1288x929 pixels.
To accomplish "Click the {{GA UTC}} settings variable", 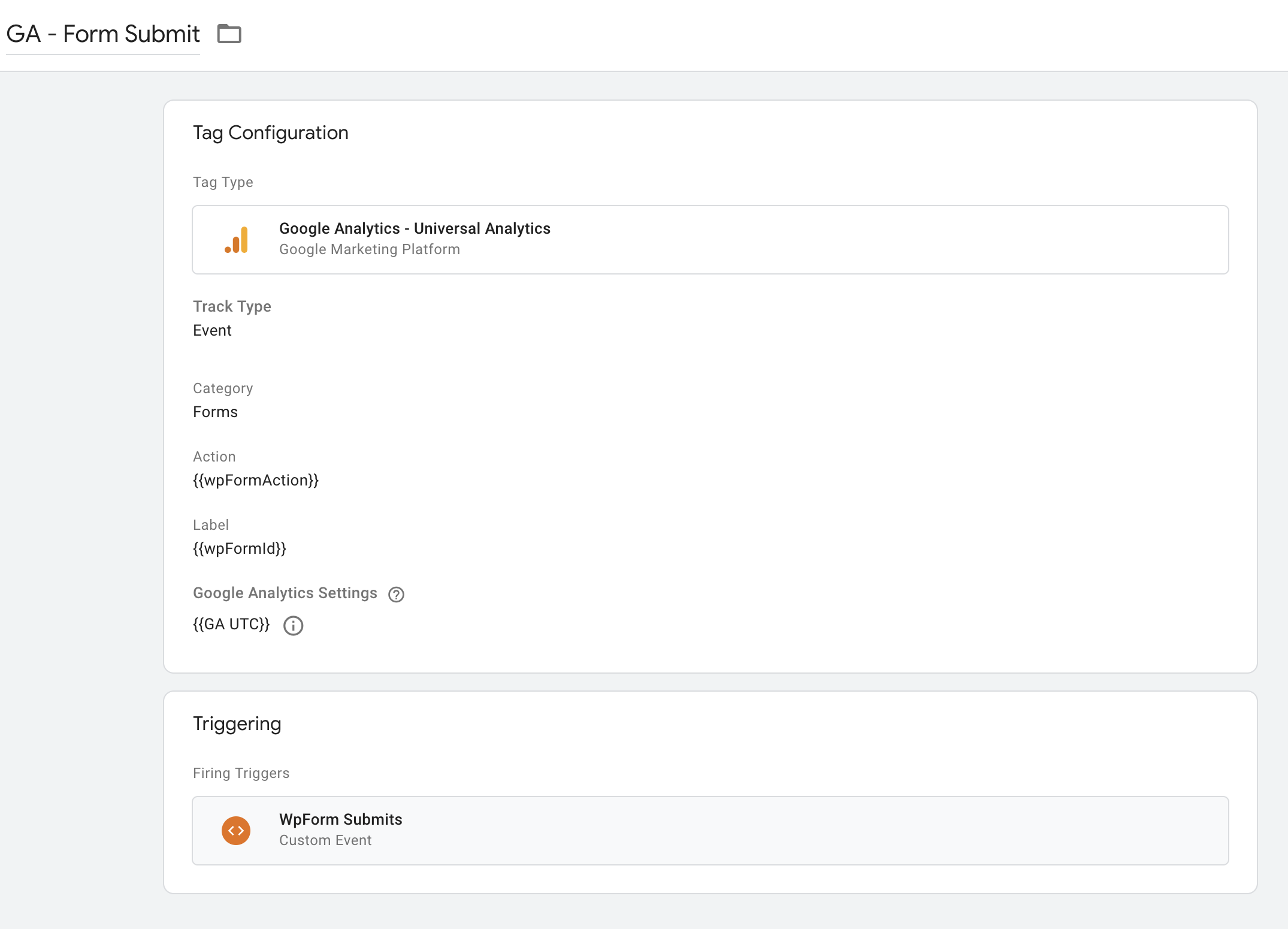I will 231,625.
